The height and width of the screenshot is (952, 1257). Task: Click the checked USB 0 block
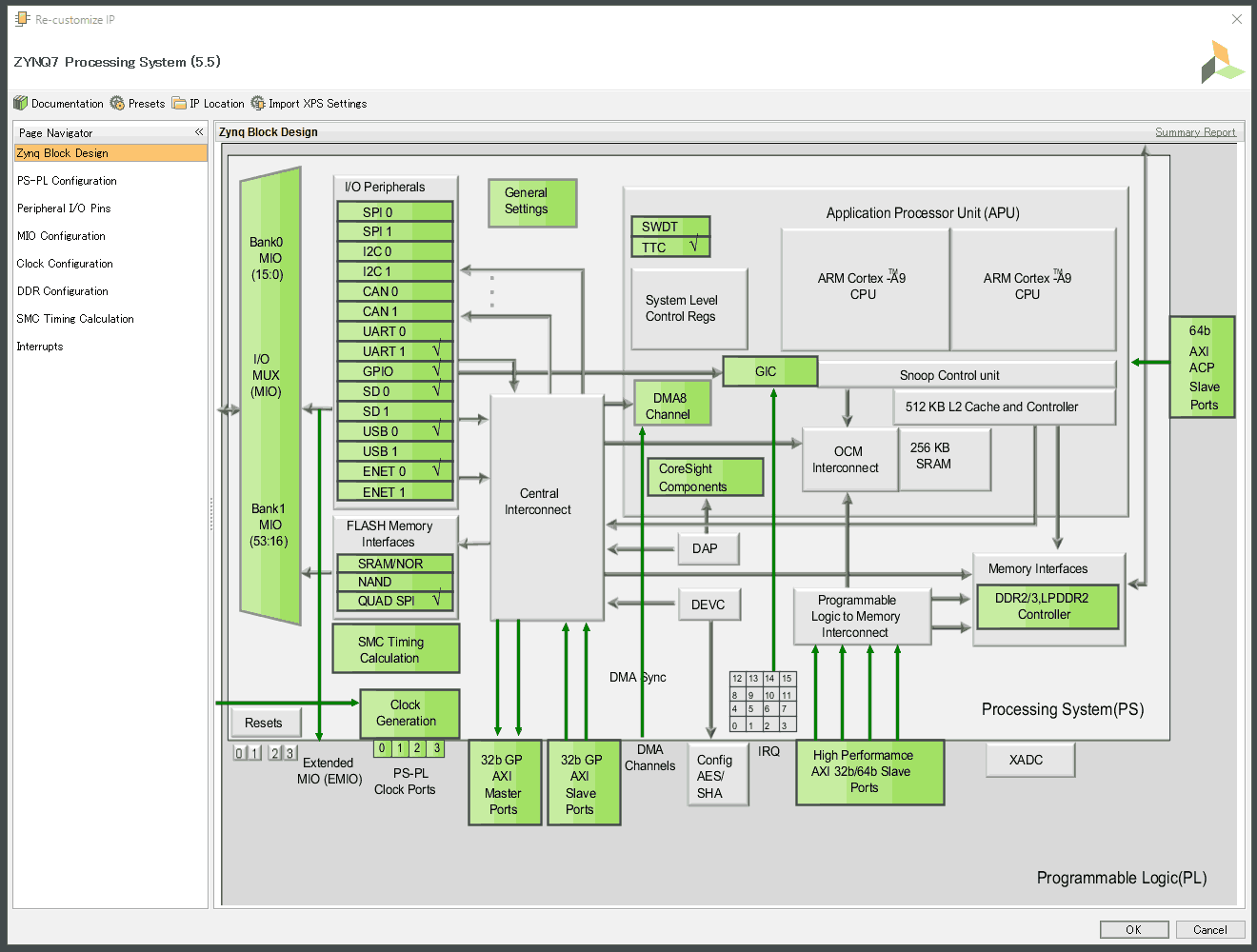coord(395,431)
